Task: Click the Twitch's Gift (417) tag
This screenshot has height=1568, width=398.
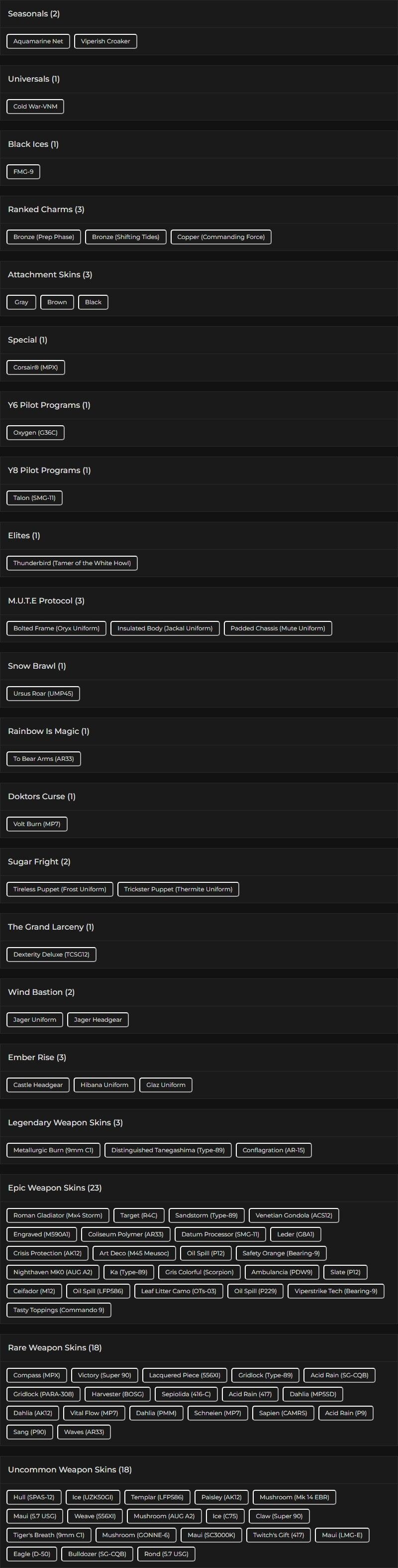Action: point(278,1535)
